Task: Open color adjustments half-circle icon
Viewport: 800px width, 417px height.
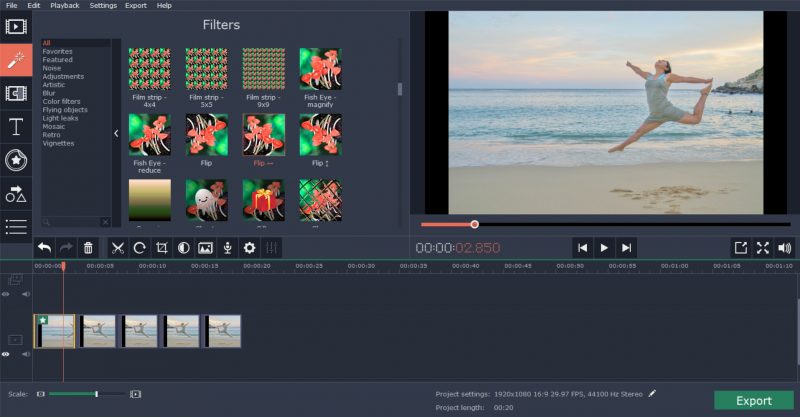Action: (x=184, y=248)
